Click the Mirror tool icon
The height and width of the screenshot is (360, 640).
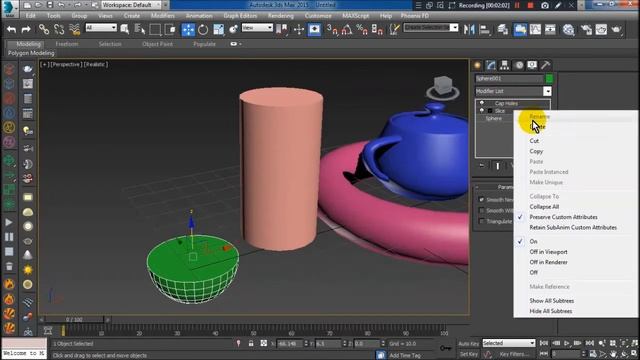pyautogui.click(x=469, y=29)
